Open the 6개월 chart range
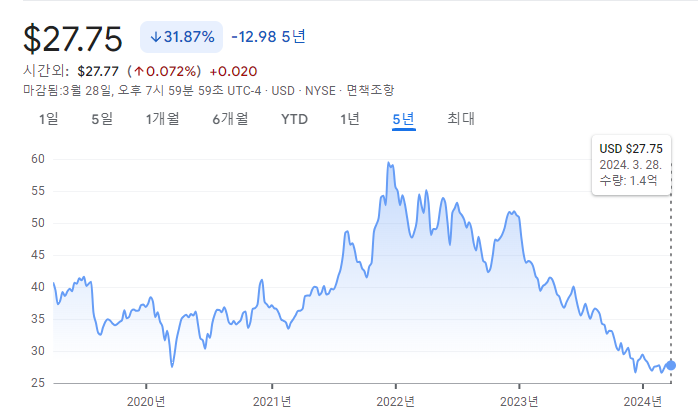Image resolution: width=698 pixels, height=420 pixels. click(x=230, y=119)
